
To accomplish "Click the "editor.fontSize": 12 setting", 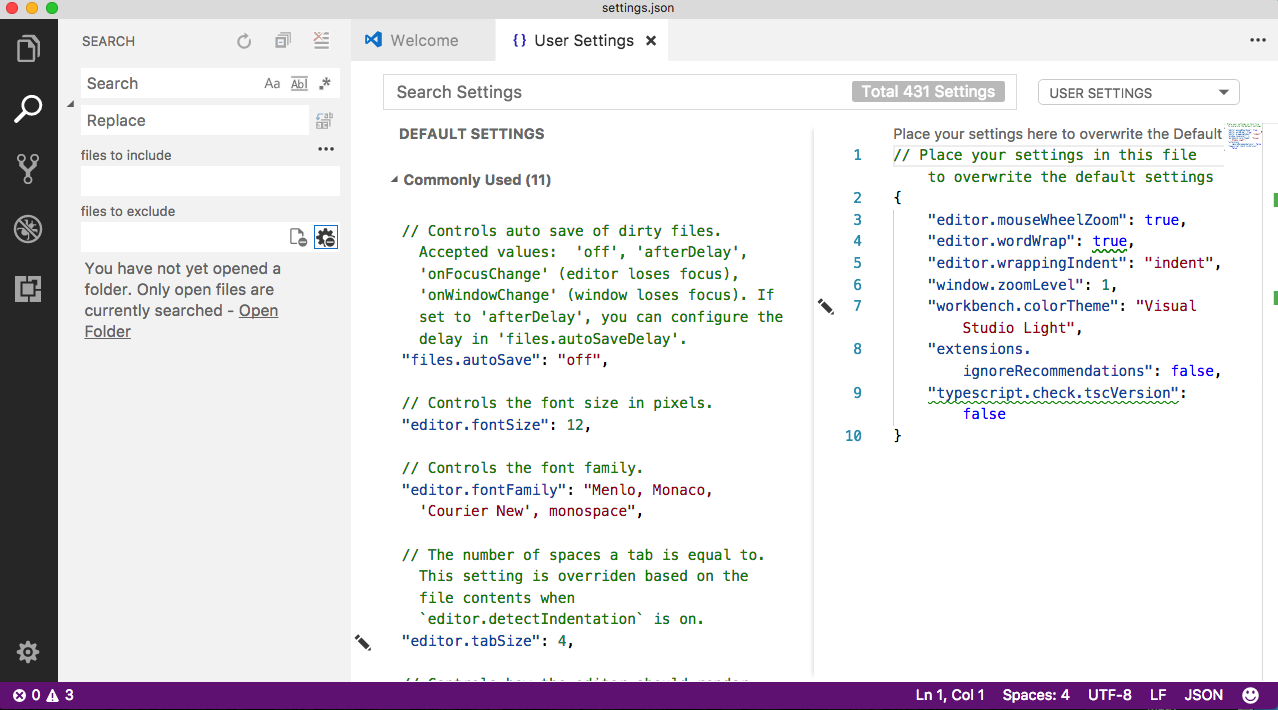I will pos(496,425).
